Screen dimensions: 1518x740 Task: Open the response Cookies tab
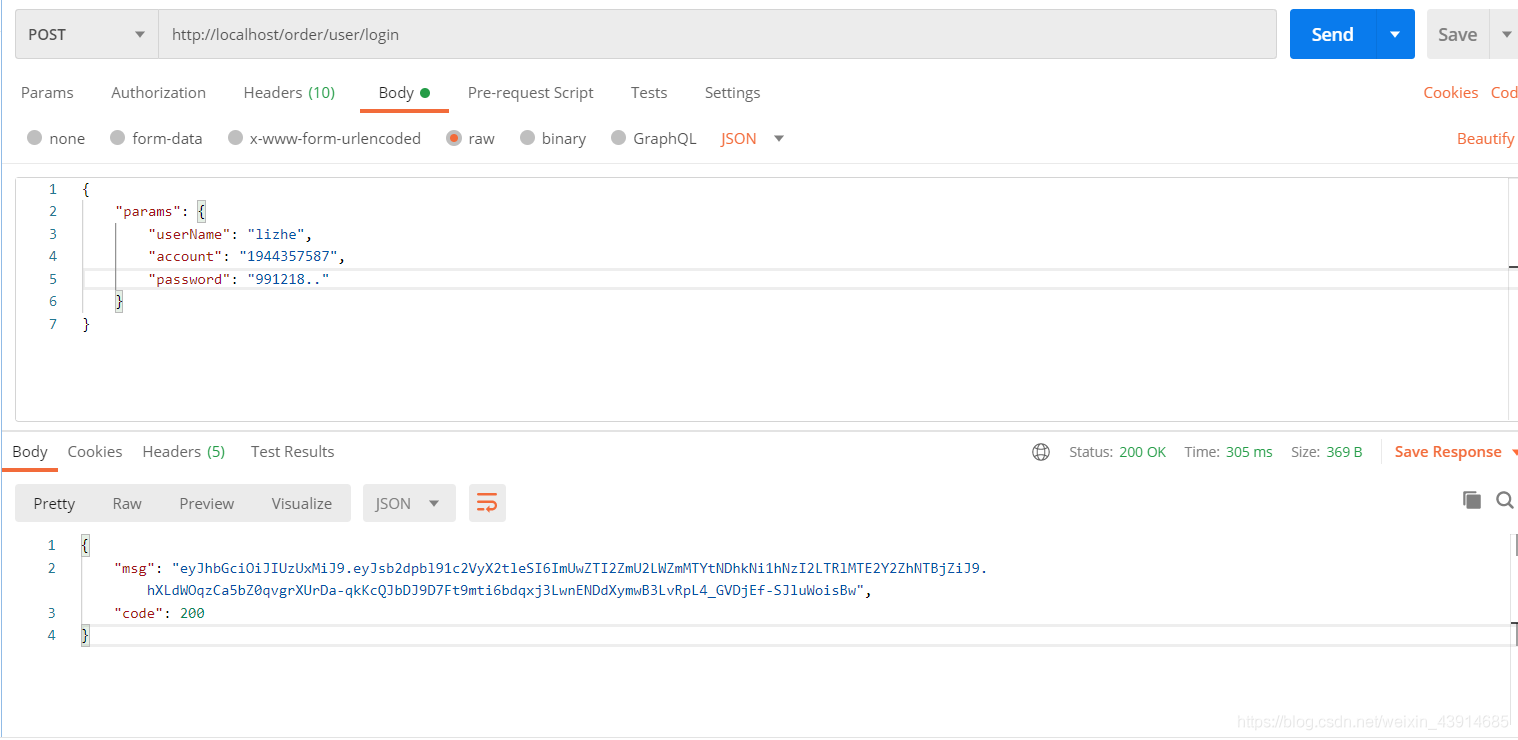point(95,451)
